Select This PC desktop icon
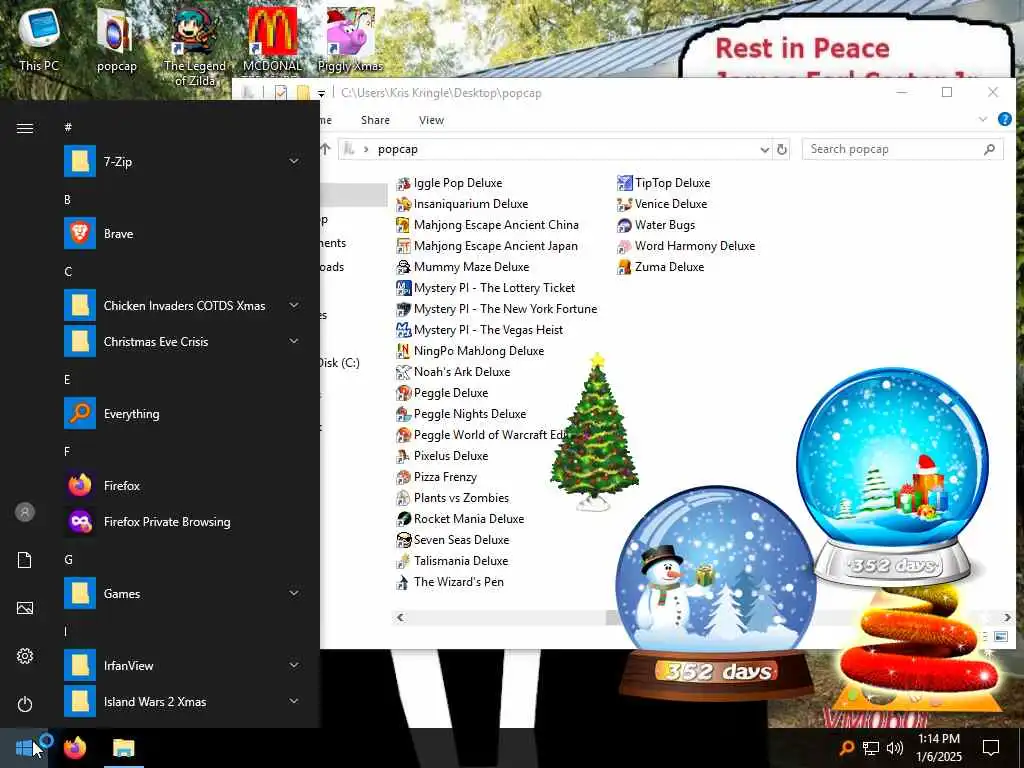Viewport: 1024px width, 768px height. 39,40
